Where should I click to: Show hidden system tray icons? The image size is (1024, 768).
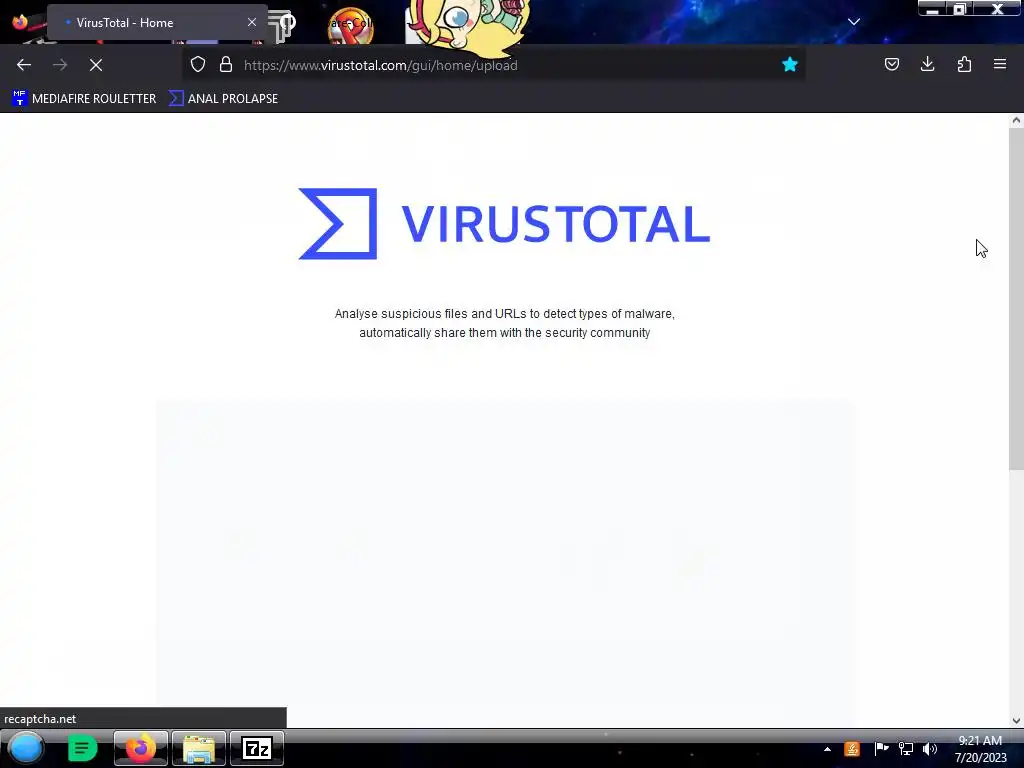coord(827,749)
